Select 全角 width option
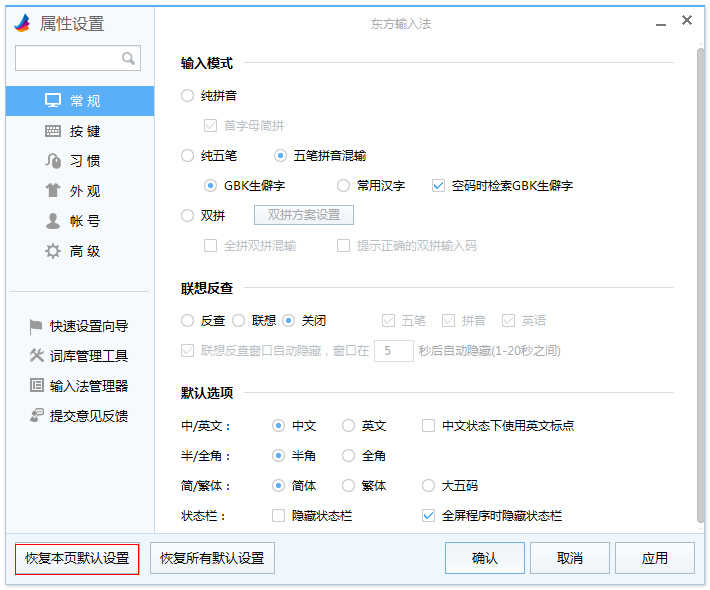The image size is (710, 590). (348, 456)
